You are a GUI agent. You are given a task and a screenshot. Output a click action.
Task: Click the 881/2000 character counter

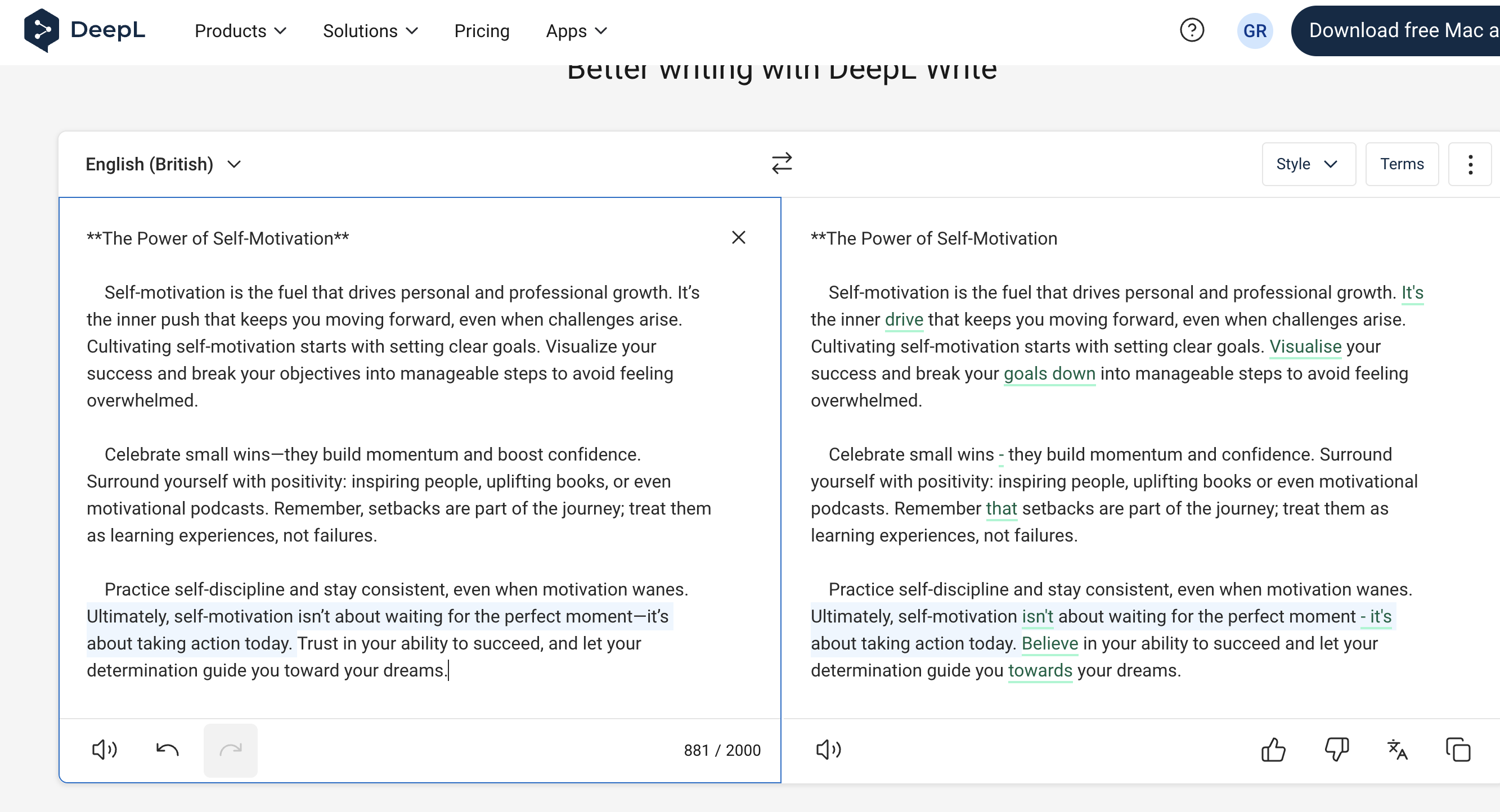[x=722, y=750]
